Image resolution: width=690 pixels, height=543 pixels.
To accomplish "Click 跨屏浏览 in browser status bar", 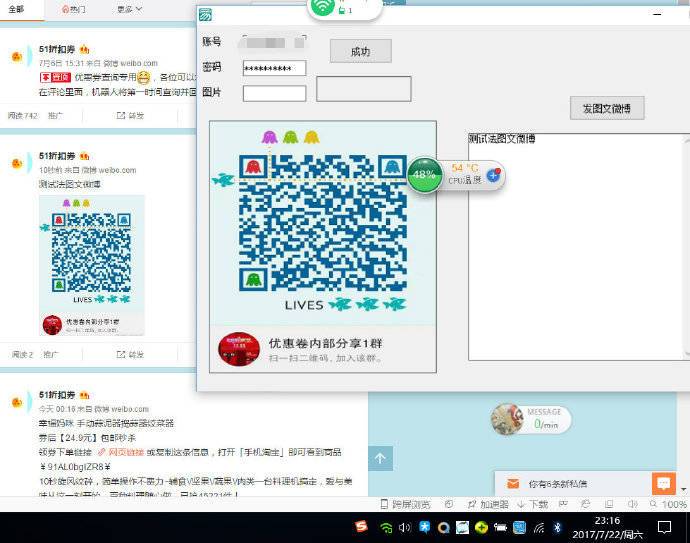I will (x=406, y=504).
